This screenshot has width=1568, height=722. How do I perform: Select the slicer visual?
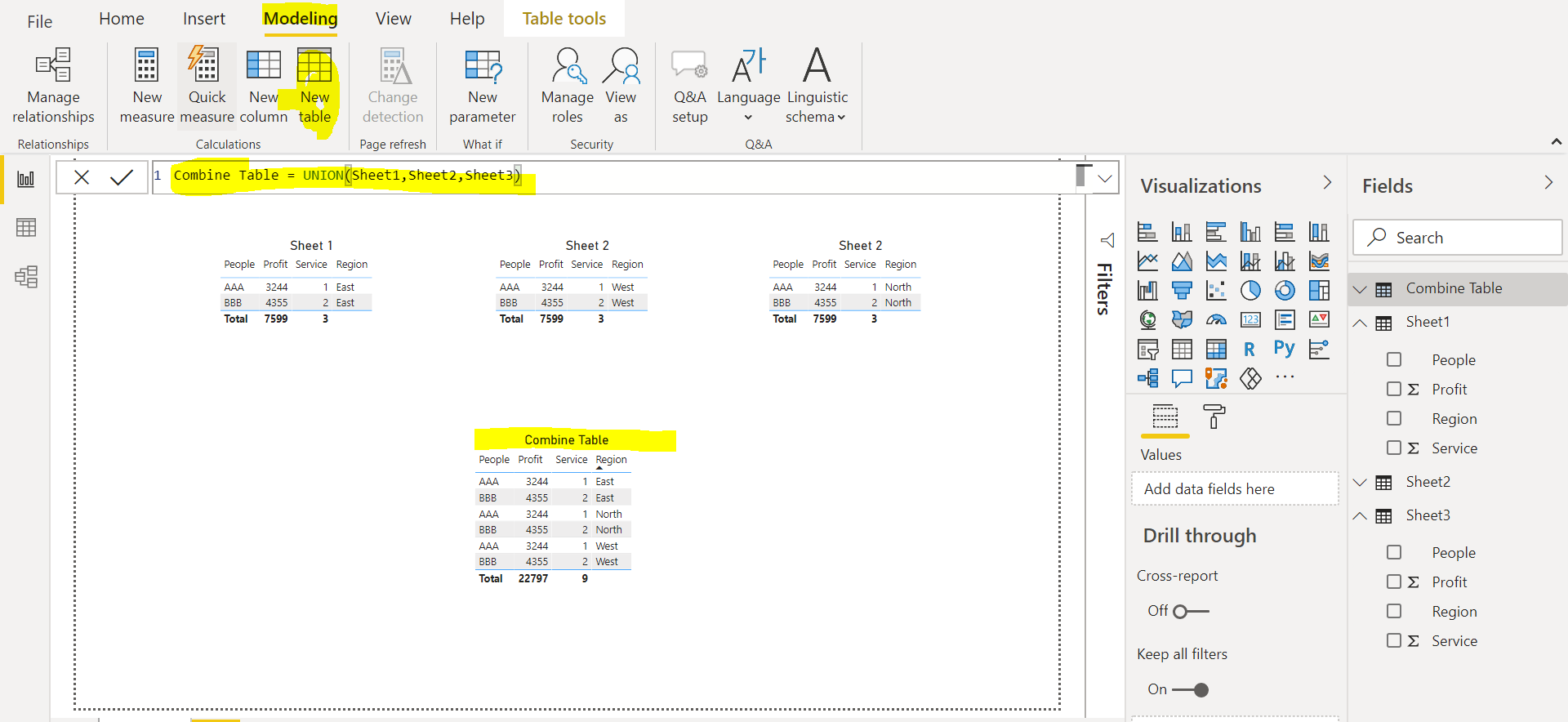(x=1147, y=350)
